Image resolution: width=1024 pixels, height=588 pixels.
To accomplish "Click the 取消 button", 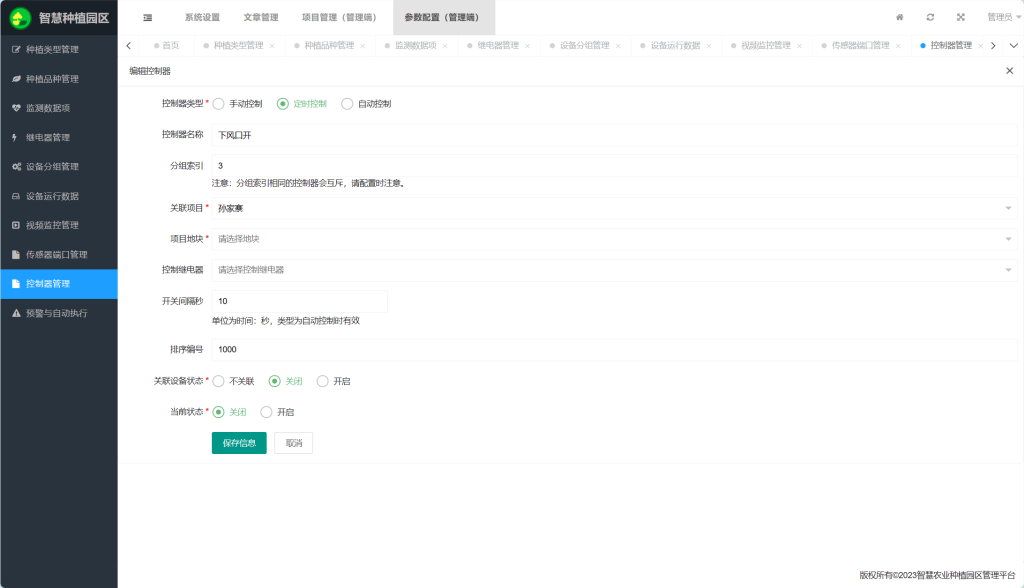I will pos(293,443).
